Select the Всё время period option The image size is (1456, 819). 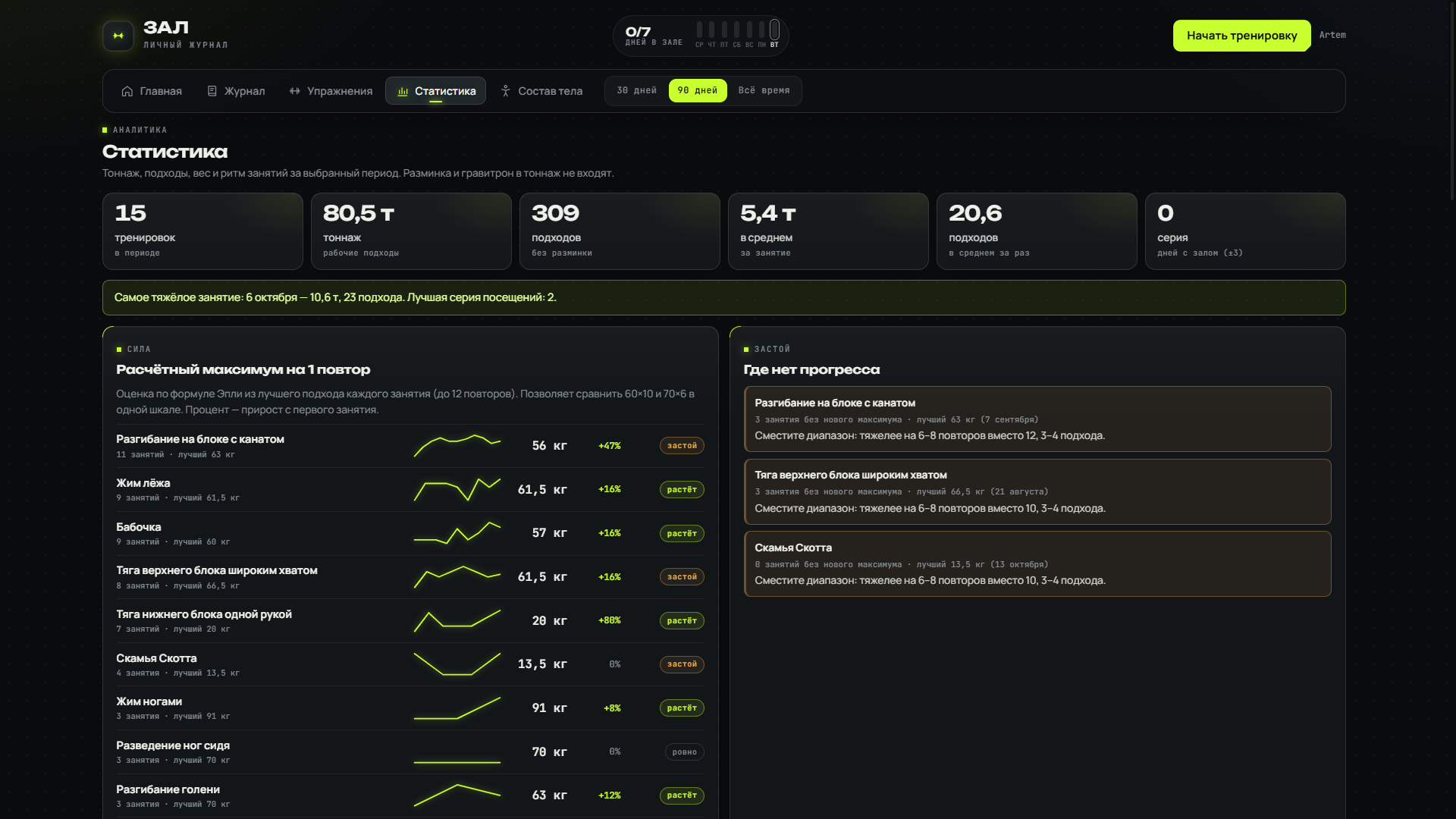[764, 91]
